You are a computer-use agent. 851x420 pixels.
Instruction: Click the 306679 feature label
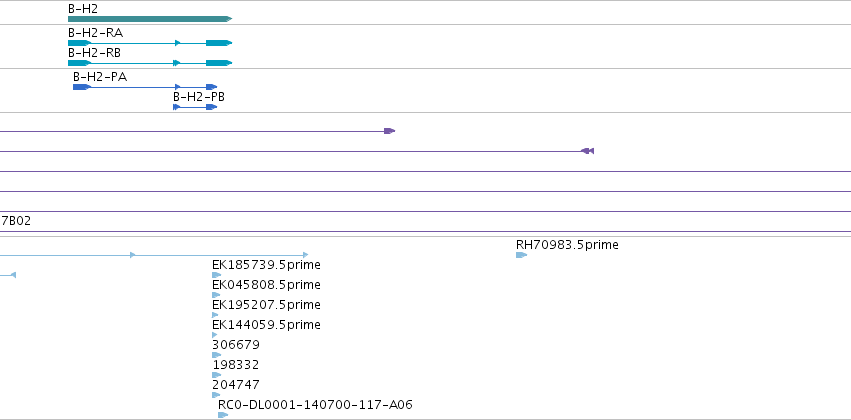(236, 345)
